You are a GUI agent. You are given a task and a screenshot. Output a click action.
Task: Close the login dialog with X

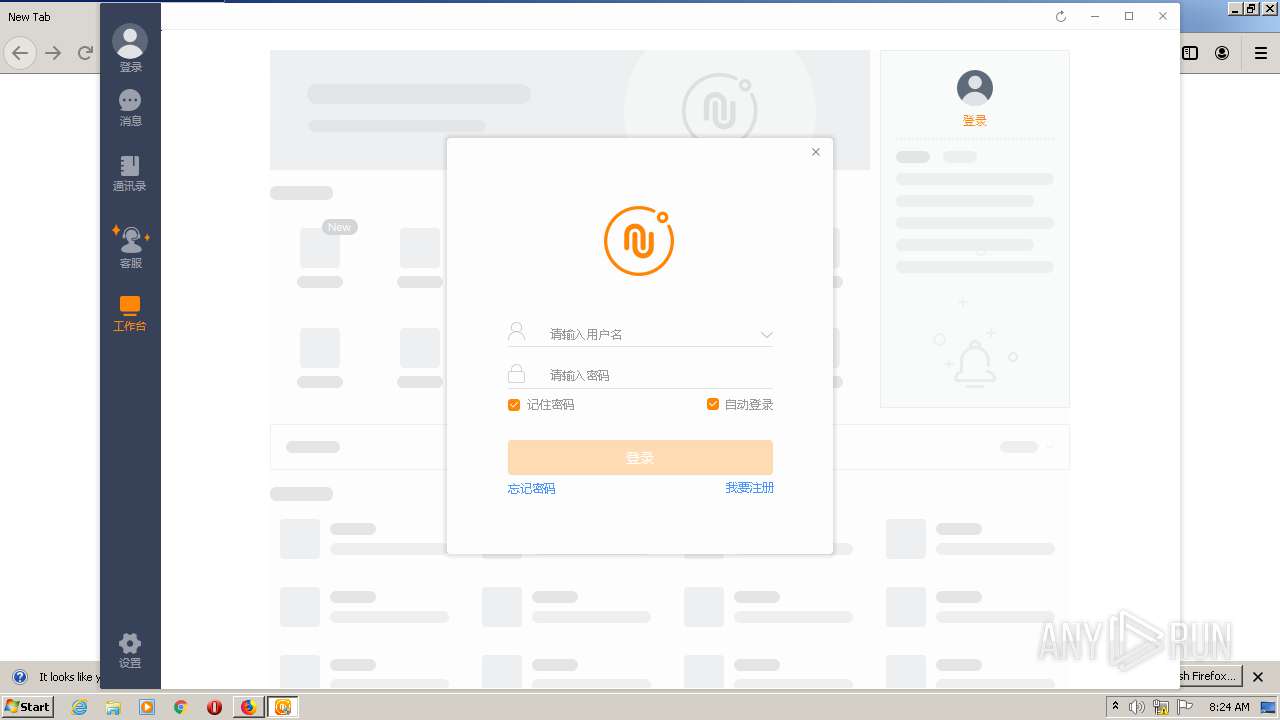[x=816, y=152]
